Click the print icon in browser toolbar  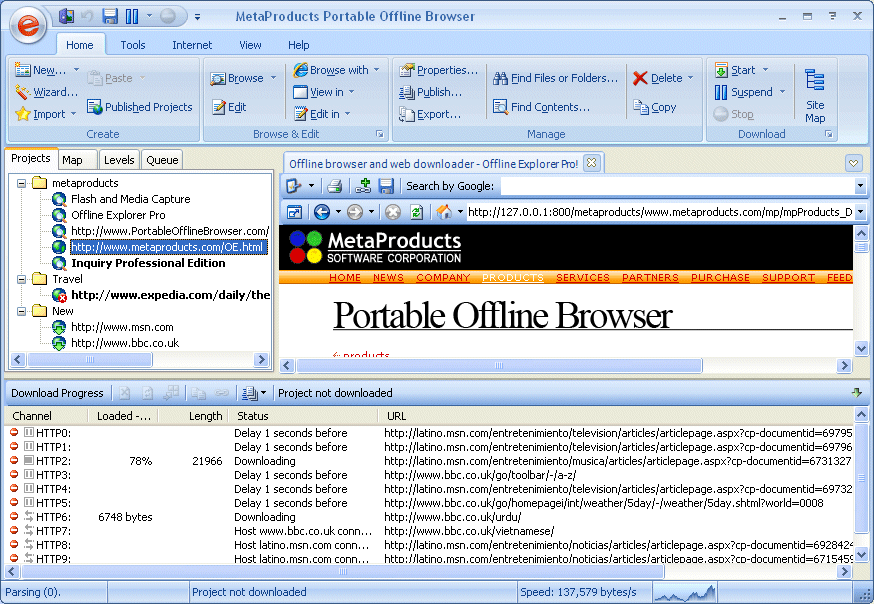(334, 186)
